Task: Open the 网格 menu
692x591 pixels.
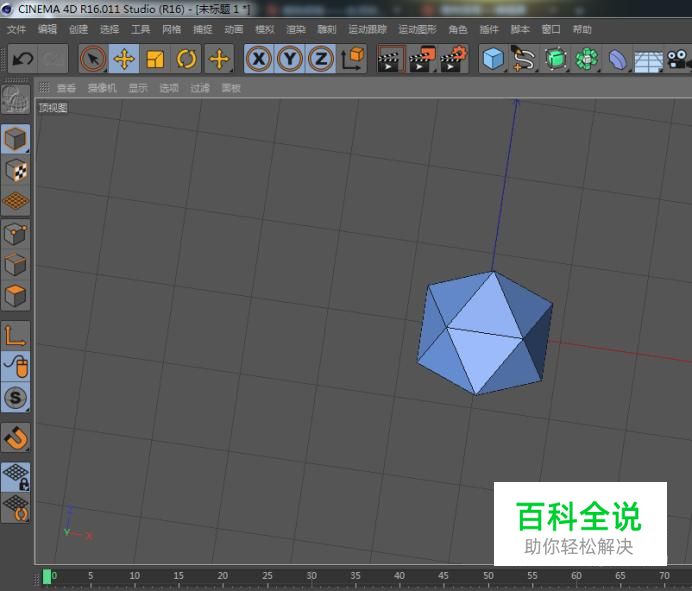Action: tap(171, 30)
